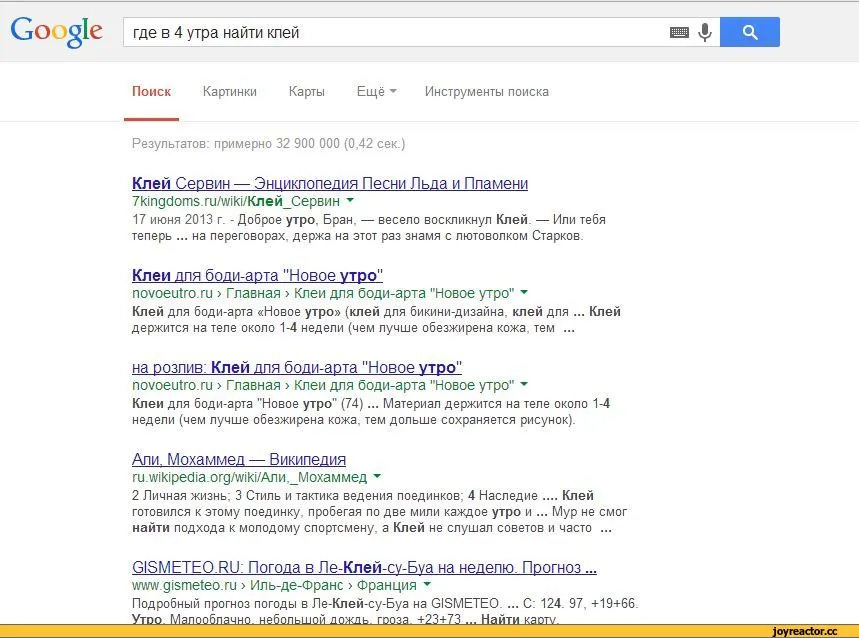Open Али, Мохаммед — Википедия result
Image resolution: width=859 pixels, height=638 pixels.
[239, 459]
